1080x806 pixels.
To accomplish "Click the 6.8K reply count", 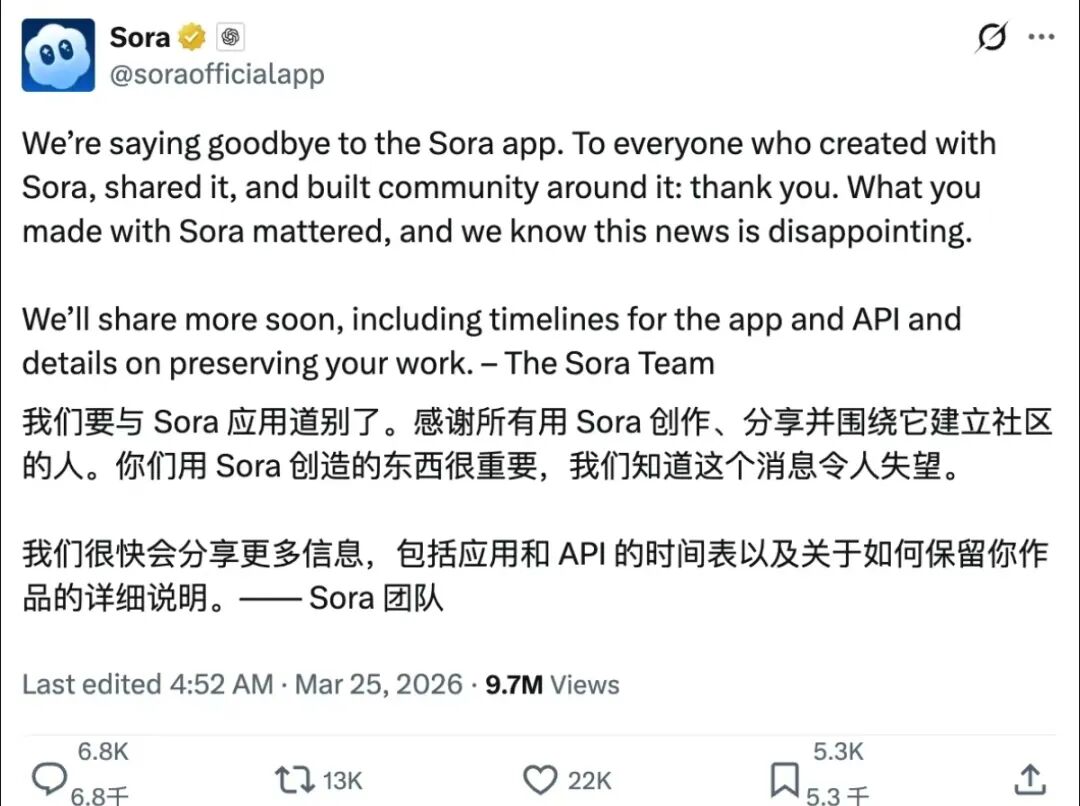I will click(x=103, y=752).
